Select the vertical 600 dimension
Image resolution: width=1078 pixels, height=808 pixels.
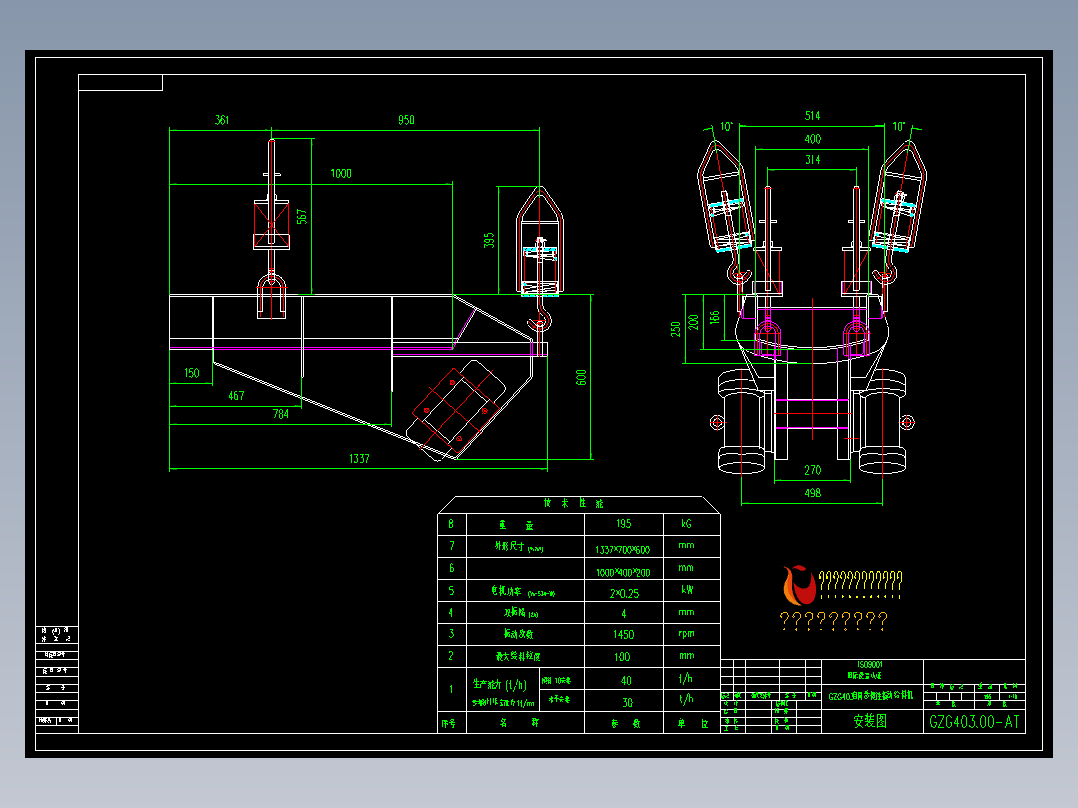tap(581, 378)
